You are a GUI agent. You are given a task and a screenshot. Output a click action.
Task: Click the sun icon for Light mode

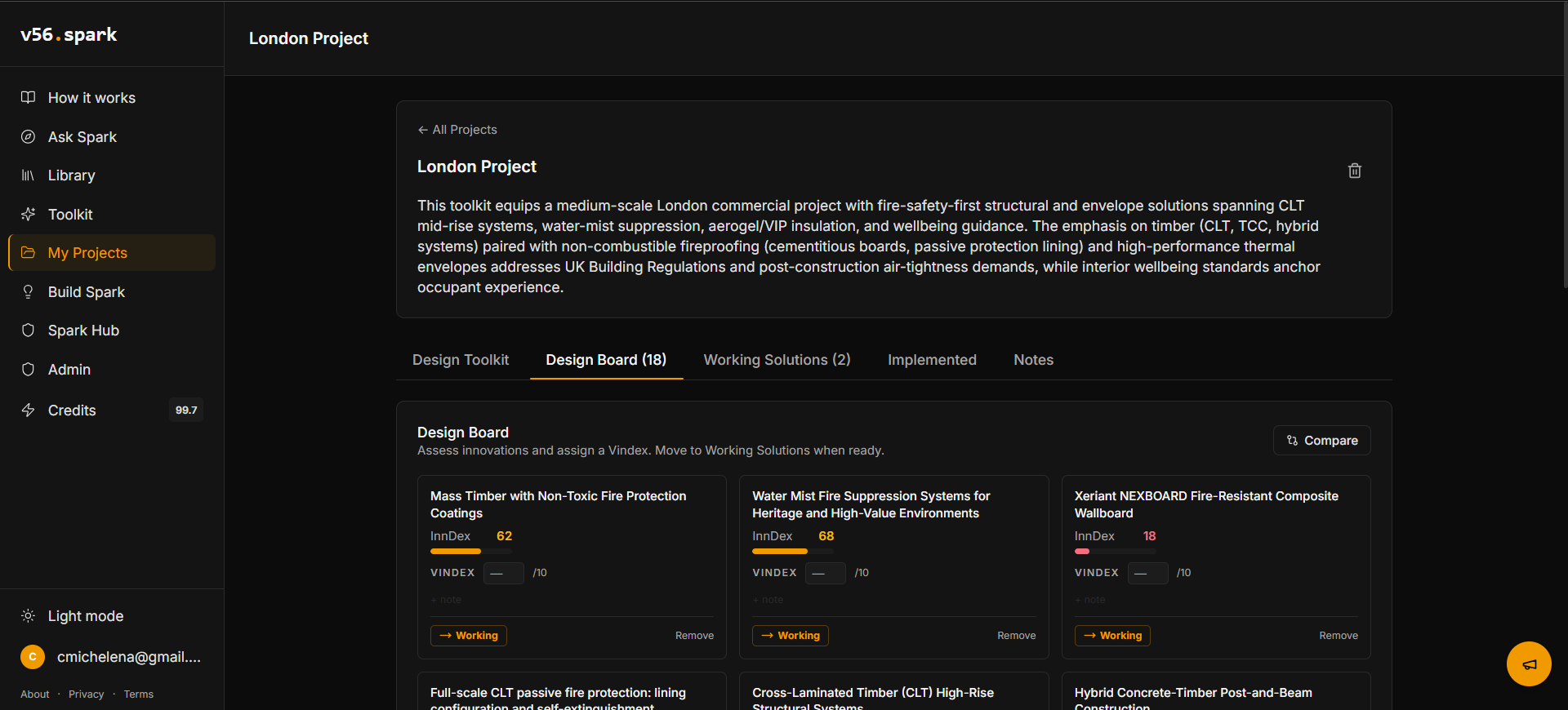(x=28, y=615)
